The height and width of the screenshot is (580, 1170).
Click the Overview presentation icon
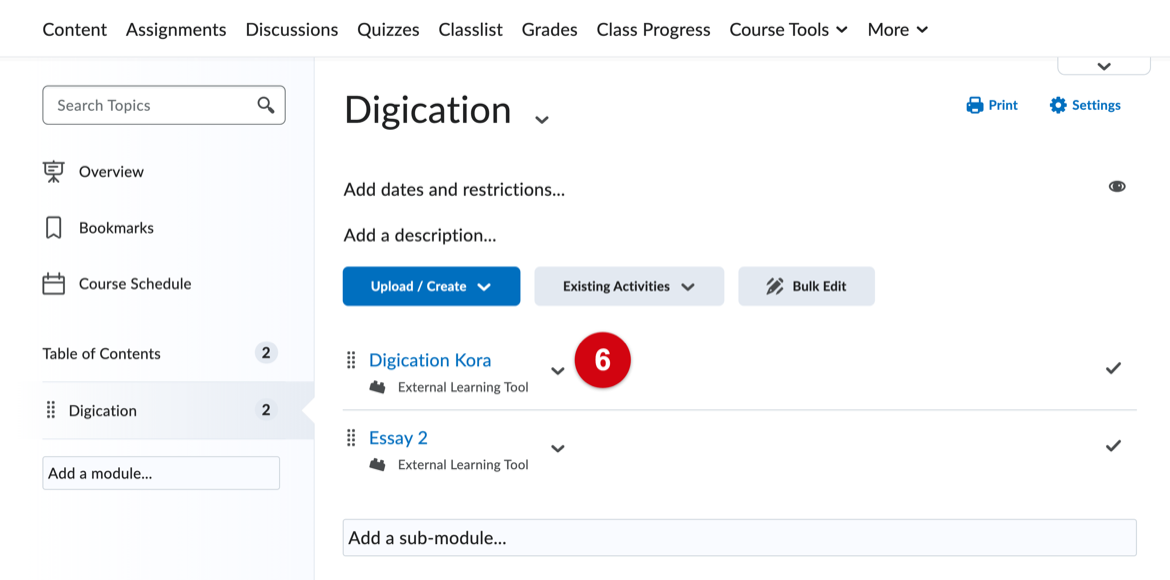pos(53,172)
